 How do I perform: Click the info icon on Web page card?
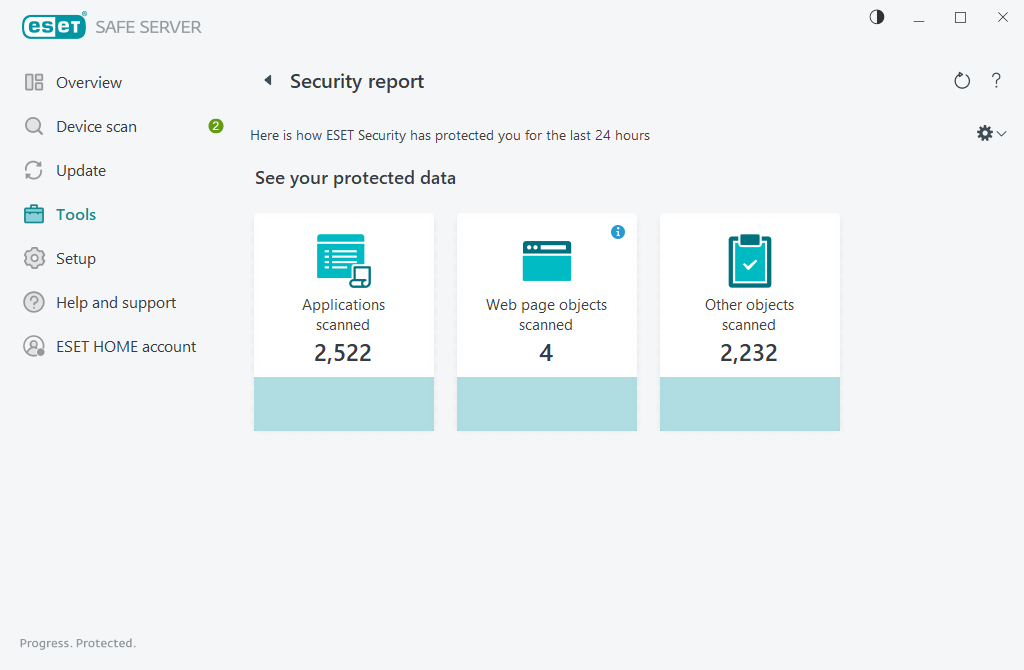coord(618,232)
